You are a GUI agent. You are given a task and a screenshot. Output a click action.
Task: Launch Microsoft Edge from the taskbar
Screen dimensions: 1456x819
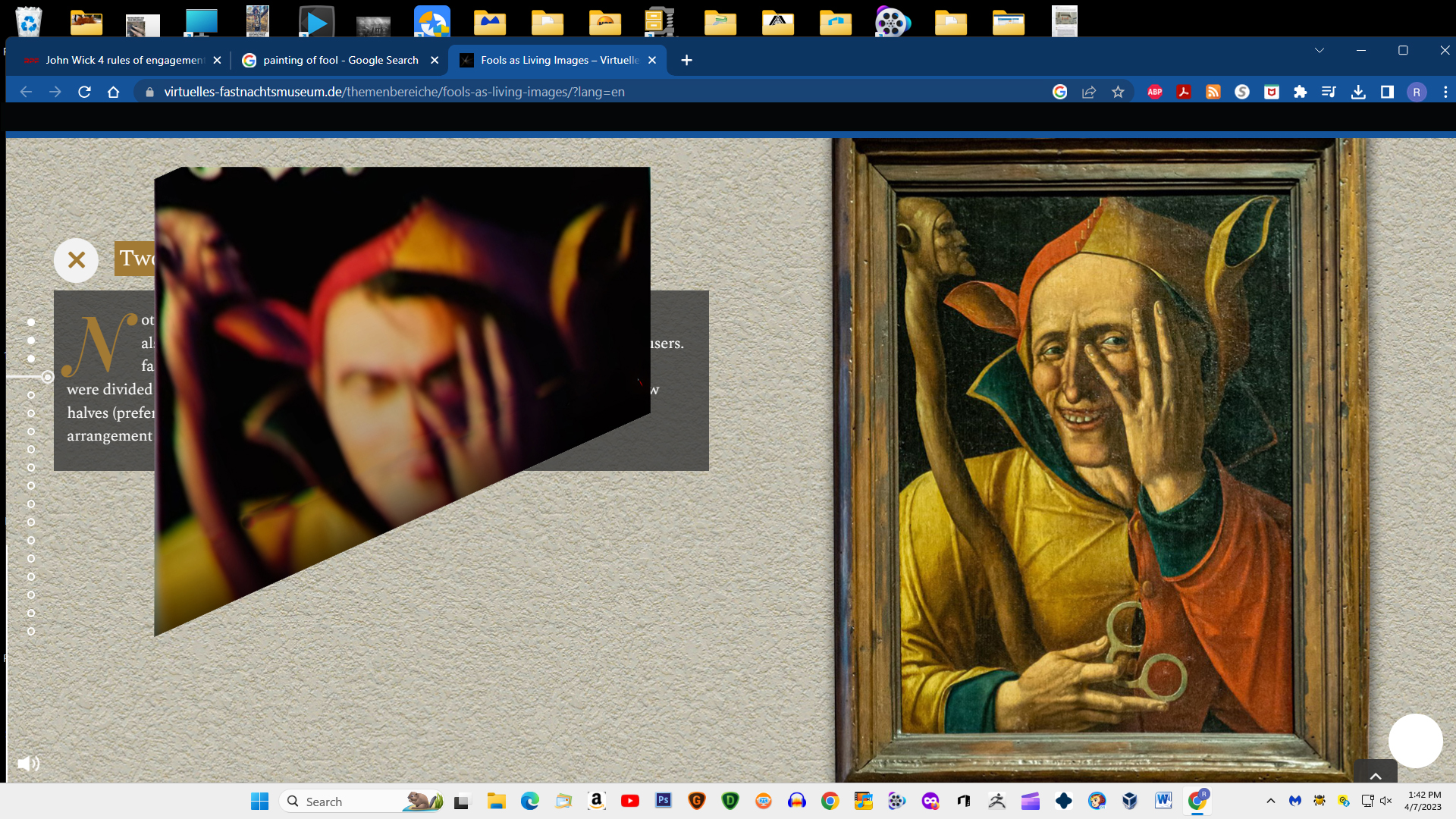530,802
